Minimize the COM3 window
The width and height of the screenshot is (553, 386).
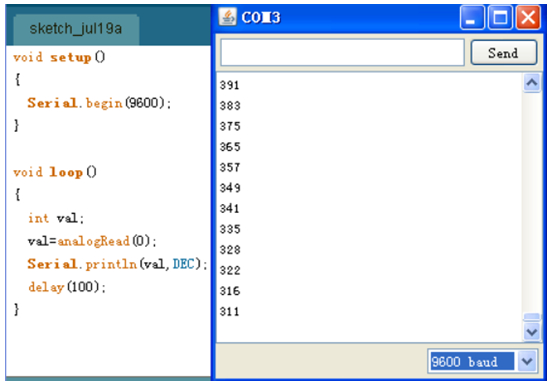pos(472,17)
